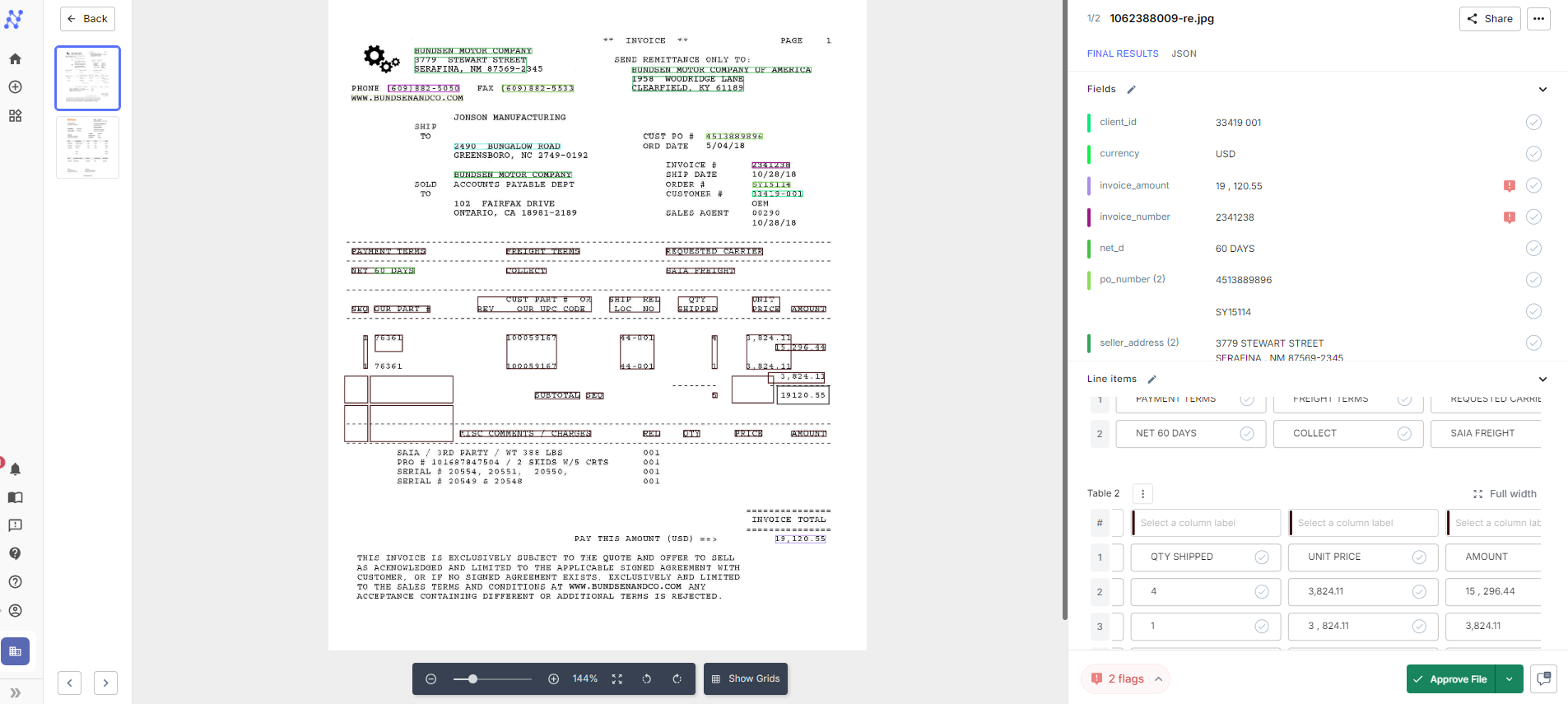
Task: Open second Select a column label dropdown
Action: coord(1363,523)
